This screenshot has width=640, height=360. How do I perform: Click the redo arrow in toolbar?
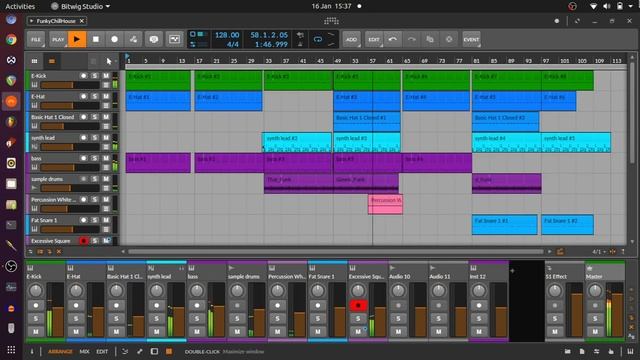[x=411, y=39]
